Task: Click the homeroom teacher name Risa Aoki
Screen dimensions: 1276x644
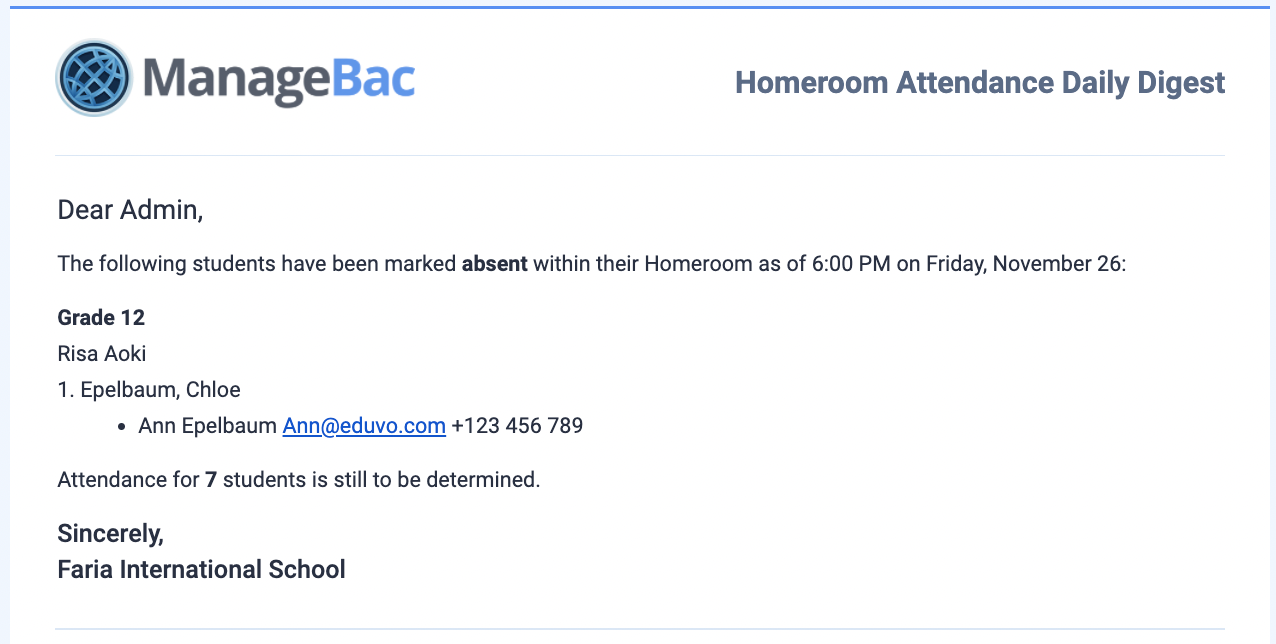Action: [x=102, y=354]
